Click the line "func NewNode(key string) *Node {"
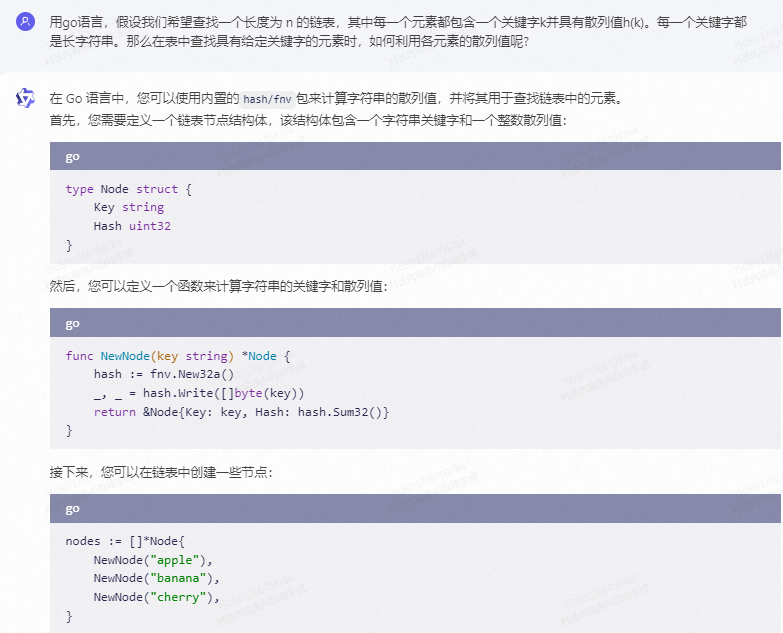Image resolution: width=783 pixels, height=633 pixels. [x=178, y=356]
